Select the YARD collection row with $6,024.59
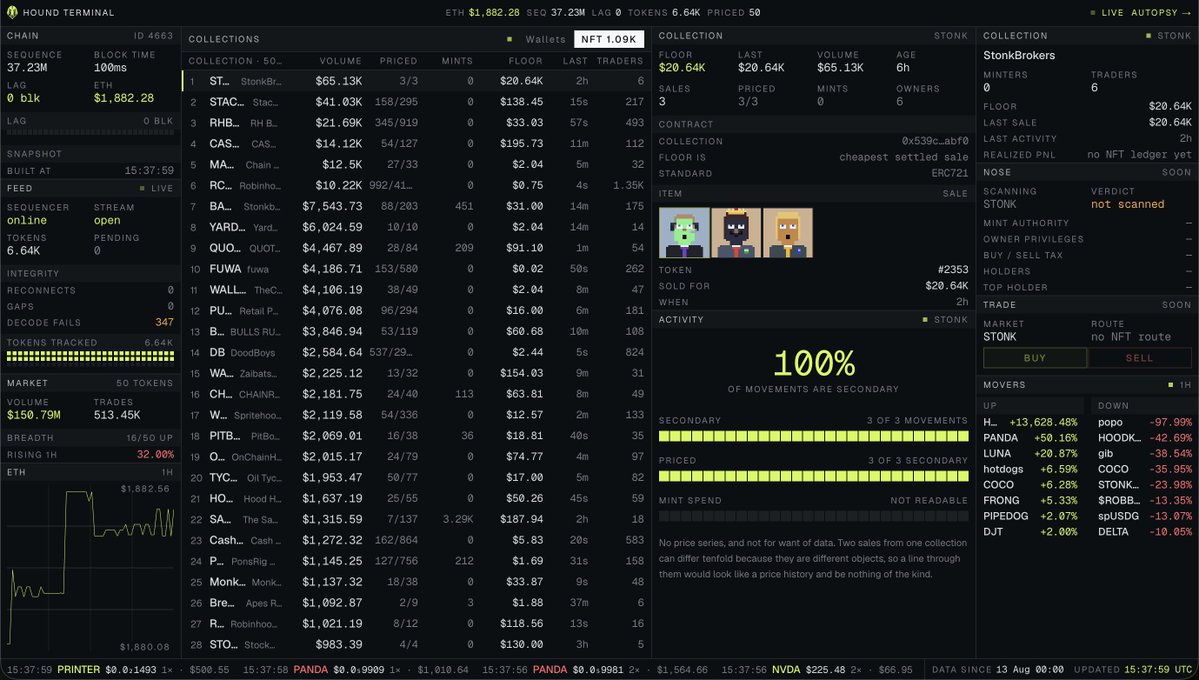The image size is (1199, 680). (417, 227)
